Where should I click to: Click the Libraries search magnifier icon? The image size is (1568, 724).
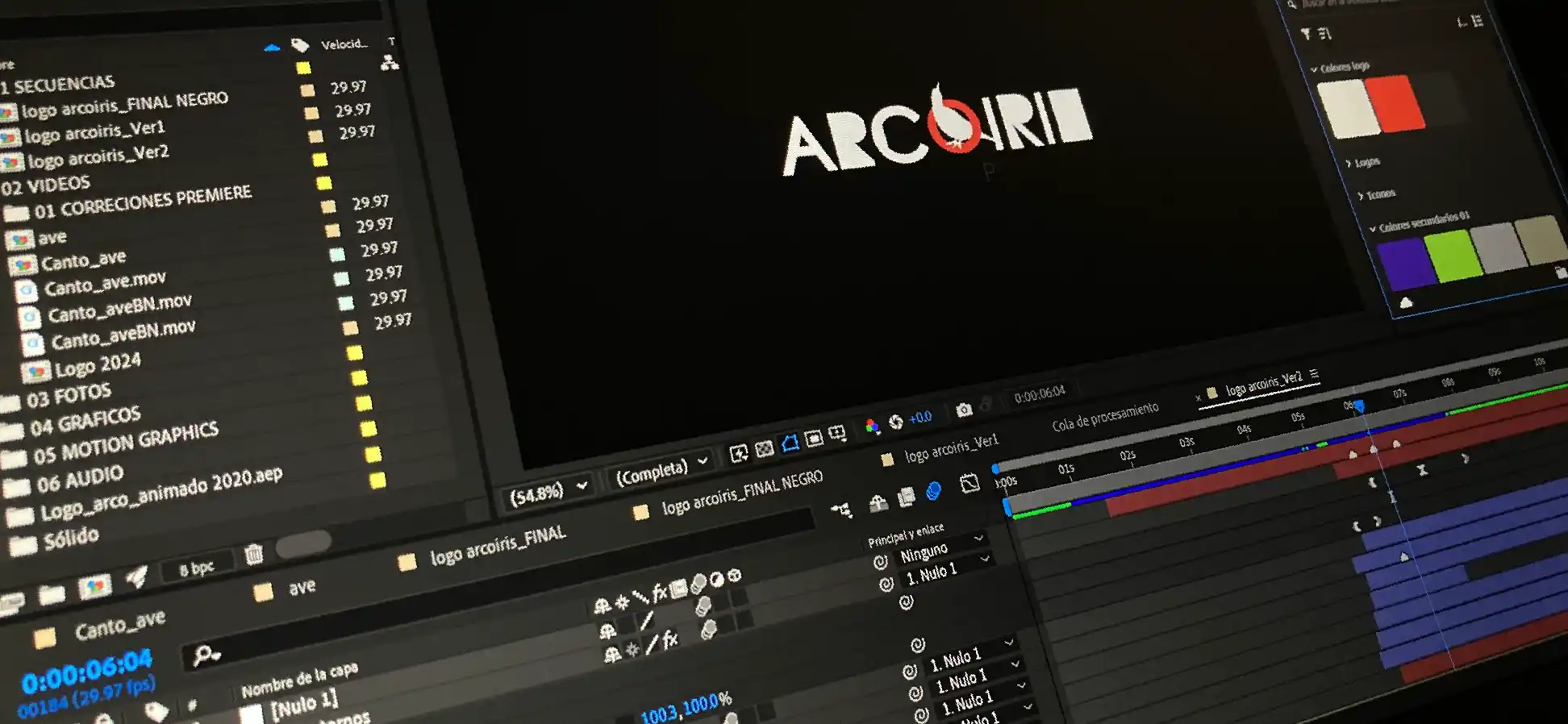(1291, 5)
